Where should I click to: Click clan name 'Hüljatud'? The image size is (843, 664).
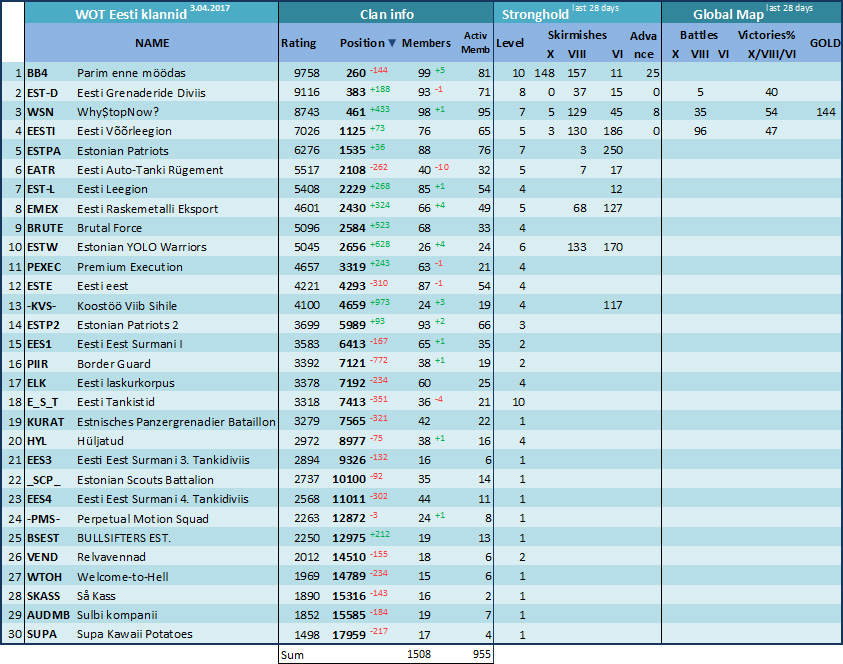[100, 441]
